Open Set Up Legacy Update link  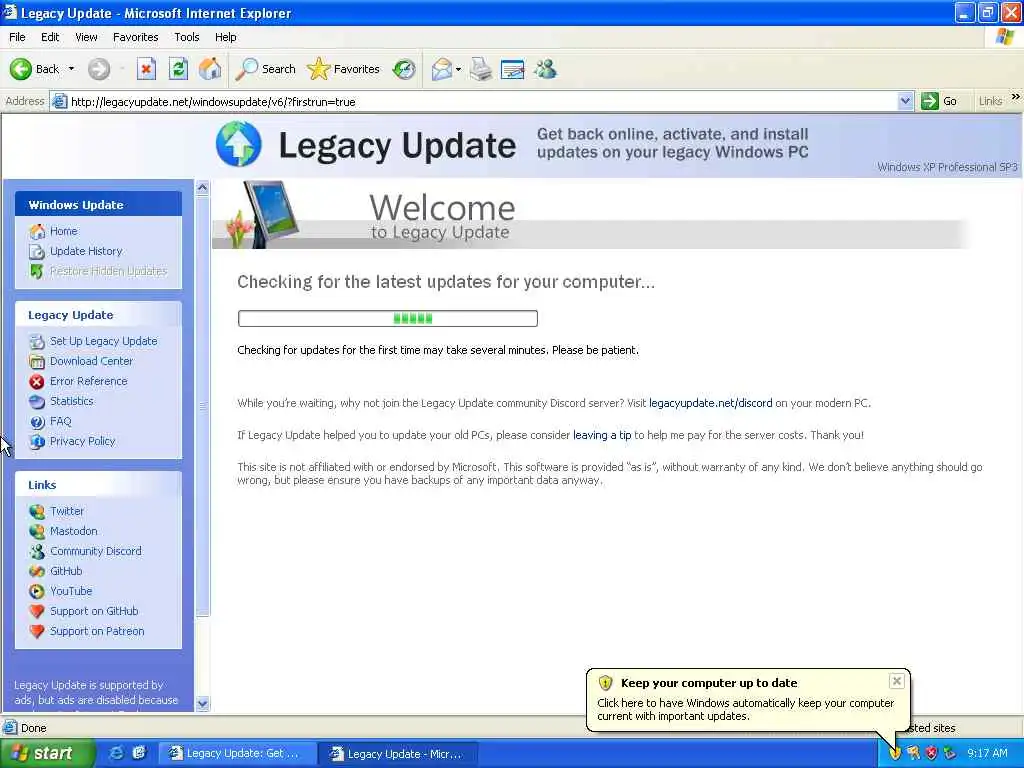point(103,342)
